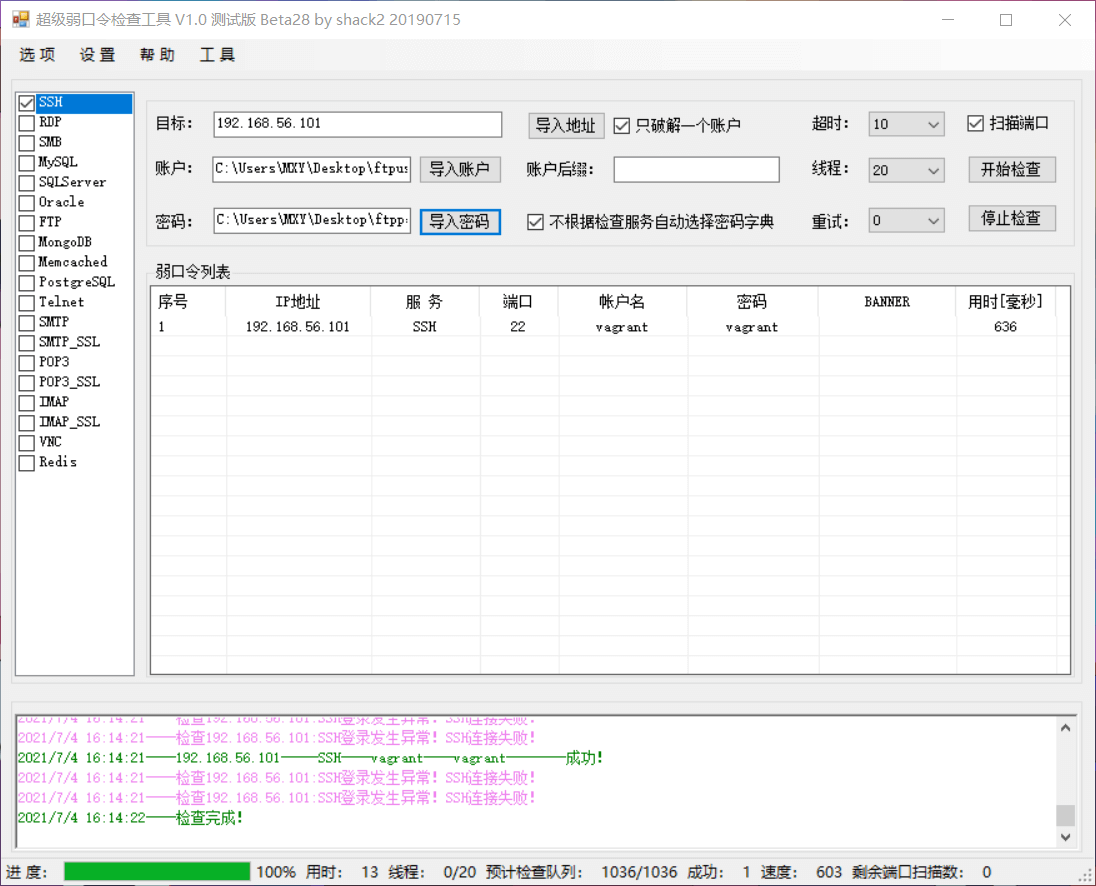The image size is (1096, 886).
Task: Check the IMAP_SSL checkbox
Action: coord(27,423)
